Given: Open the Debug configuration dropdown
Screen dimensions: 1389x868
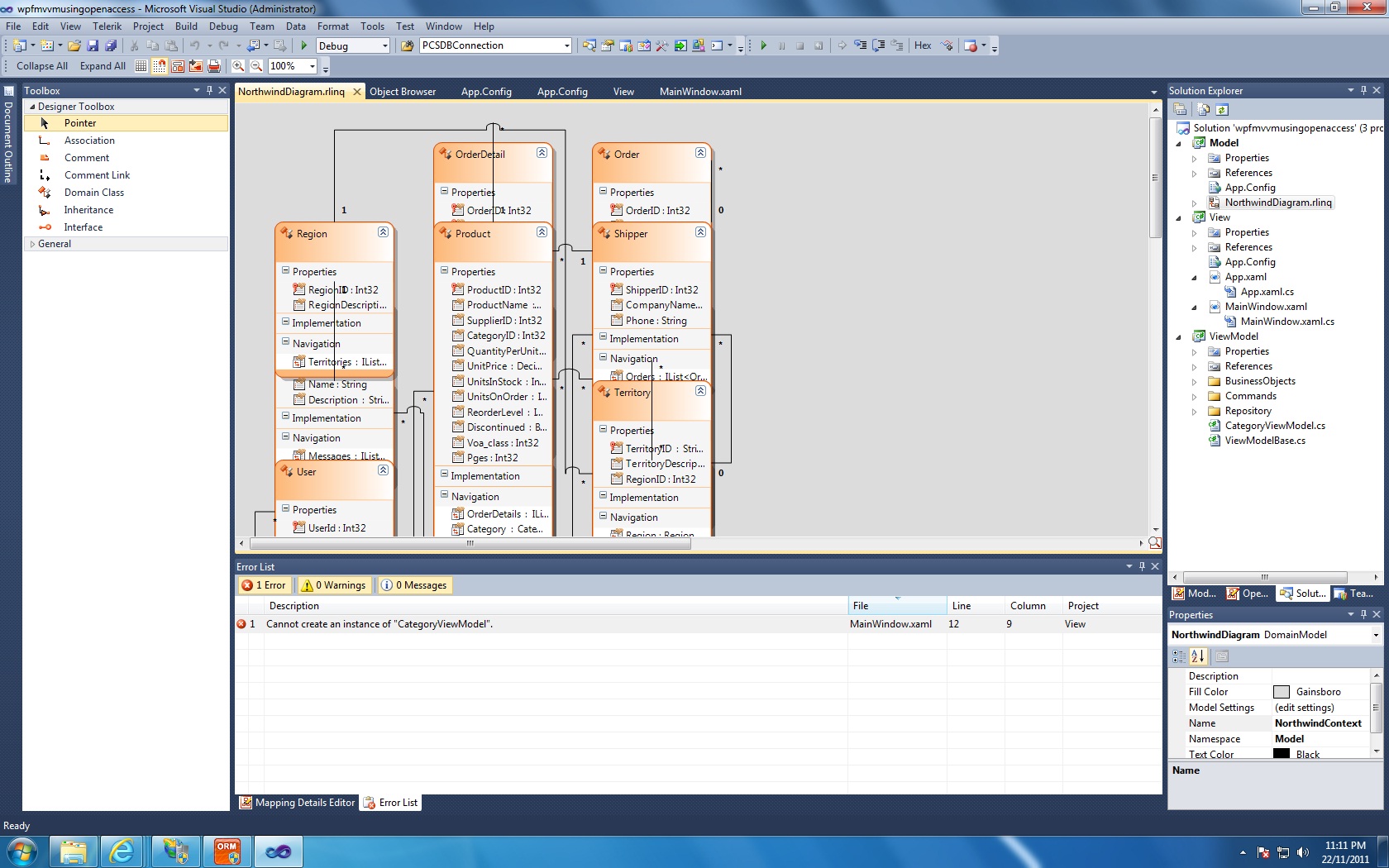Looking at the screenshot, I should coord(385,45).
